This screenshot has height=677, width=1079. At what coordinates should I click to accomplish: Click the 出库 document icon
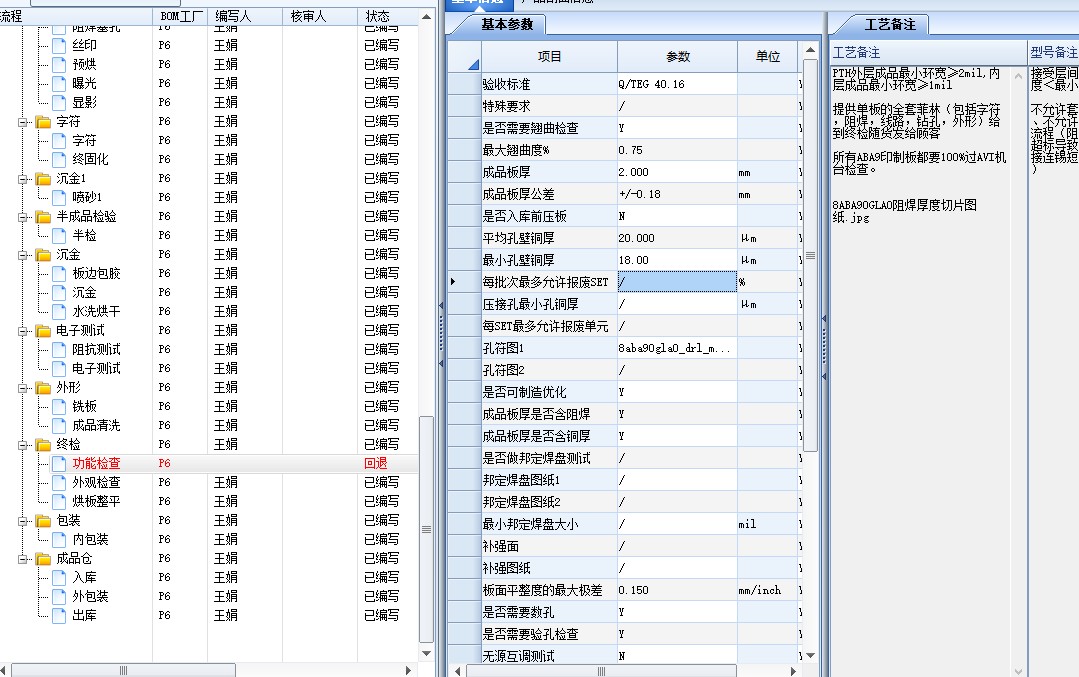click(x=59, y=616)
